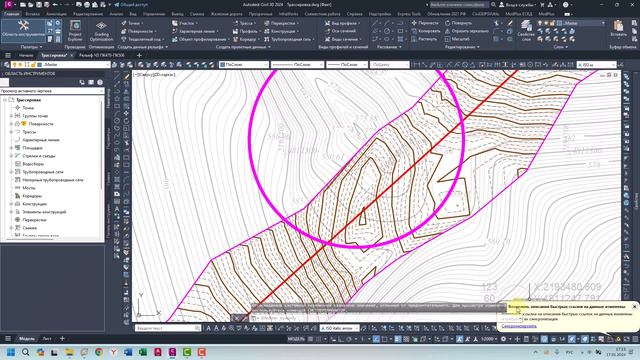The image size is (640, 360).
Task: Select Коридоры in the Toolspace tree
Action: (x=32, y=196)
